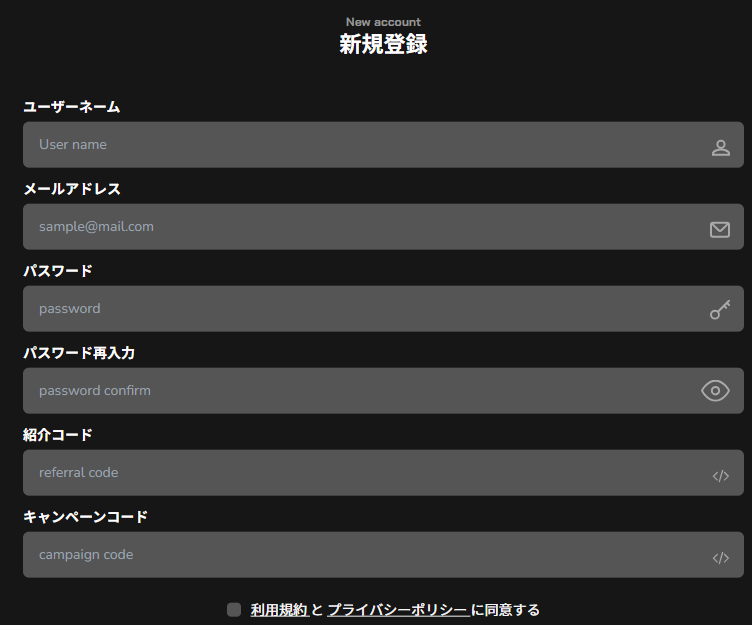The width and height of the screenshot is (752, 625).
Task: Toggle password visibility with the eye icon
Action: coord(715,391)
